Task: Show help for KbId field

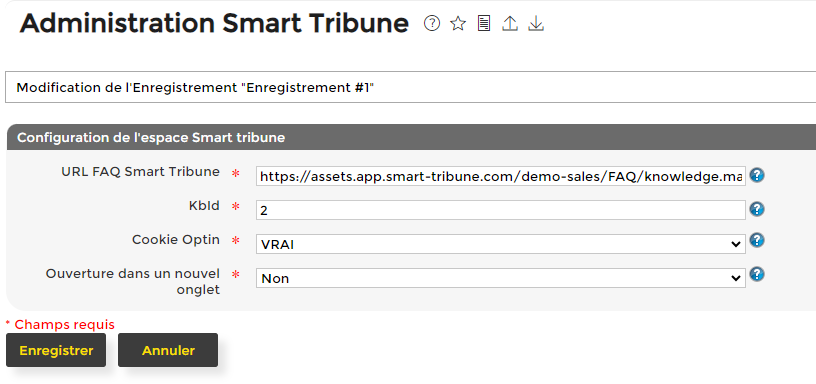Action: tap(757, 209)
